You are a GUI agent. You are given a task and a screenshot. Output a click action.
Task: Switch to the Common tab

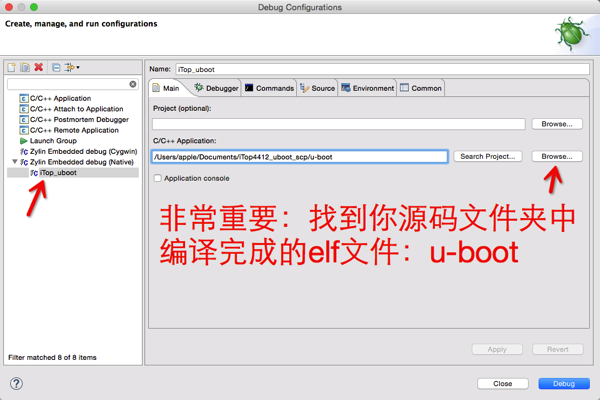click(421, 88)
